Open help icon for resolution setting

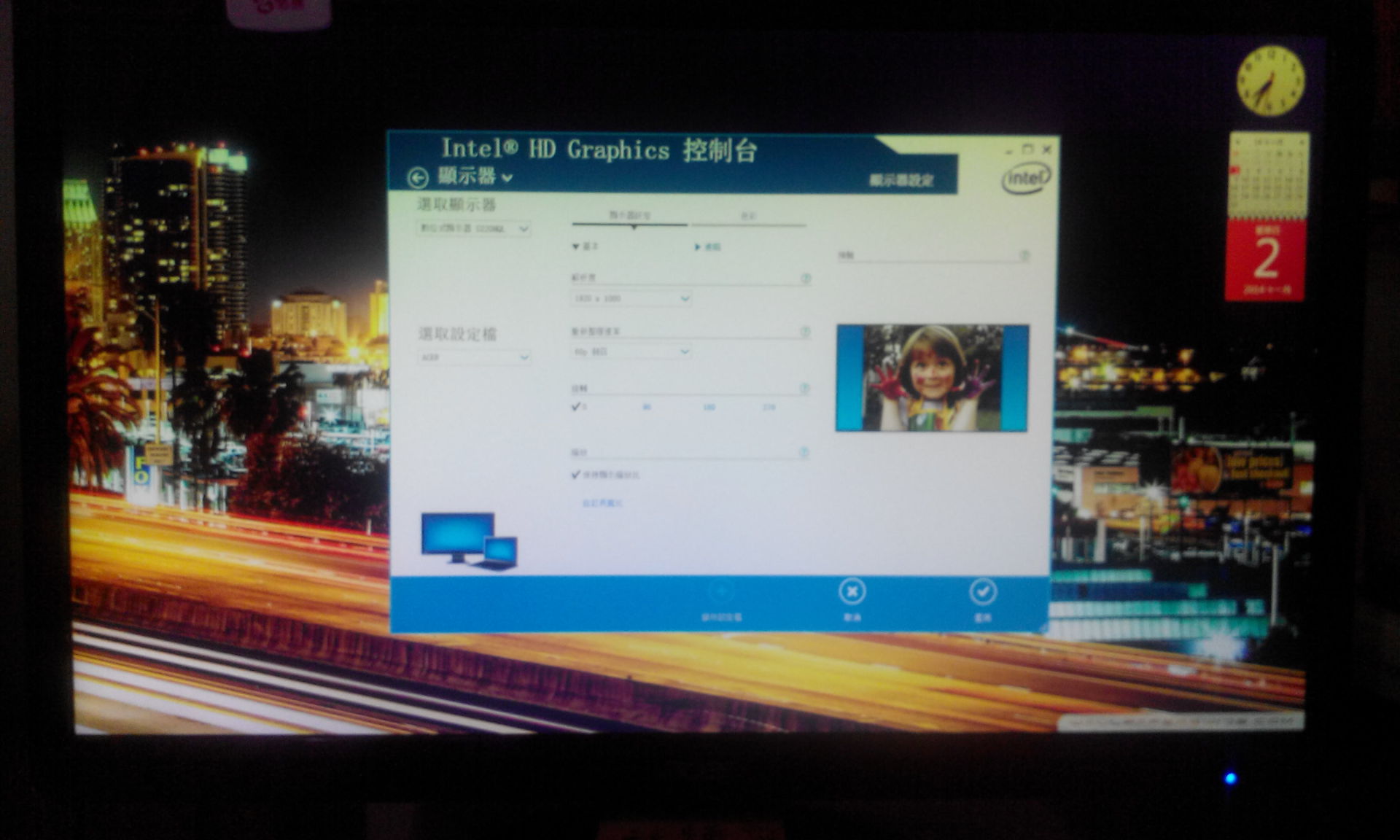pos(806,279)
